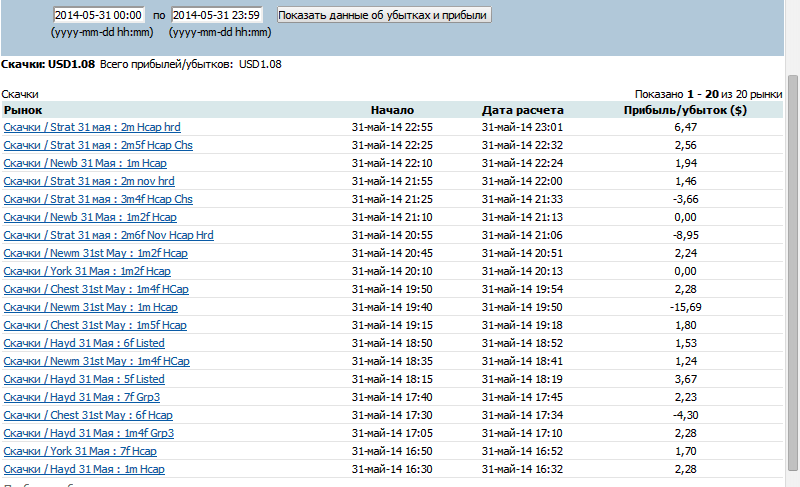Select the profit value 1,94
Viewport: 800px width, 487px height.
coord(685,163)
